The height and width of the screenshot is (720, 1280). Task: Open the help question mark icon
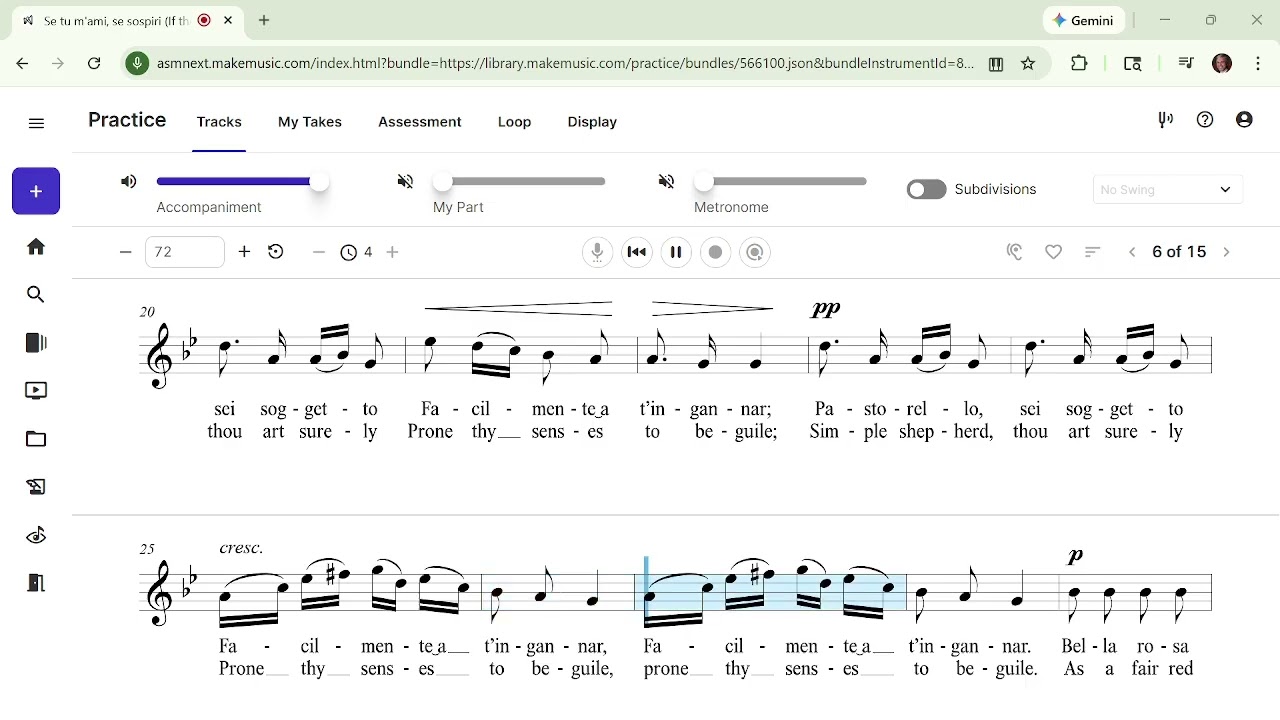coord(1205,120)
